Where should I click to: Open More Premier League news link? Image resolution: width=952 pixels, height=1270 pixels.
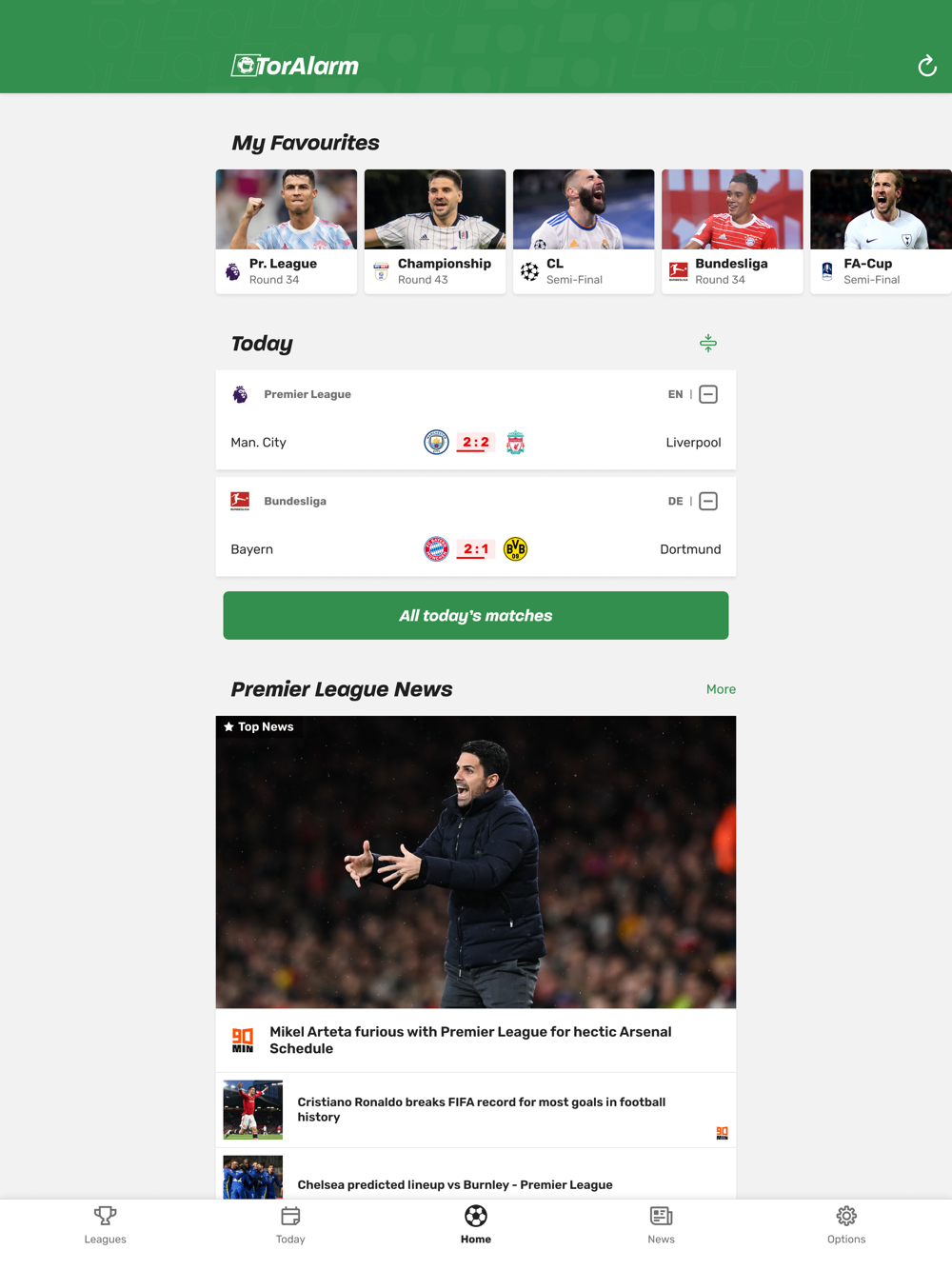pos(721,689)
